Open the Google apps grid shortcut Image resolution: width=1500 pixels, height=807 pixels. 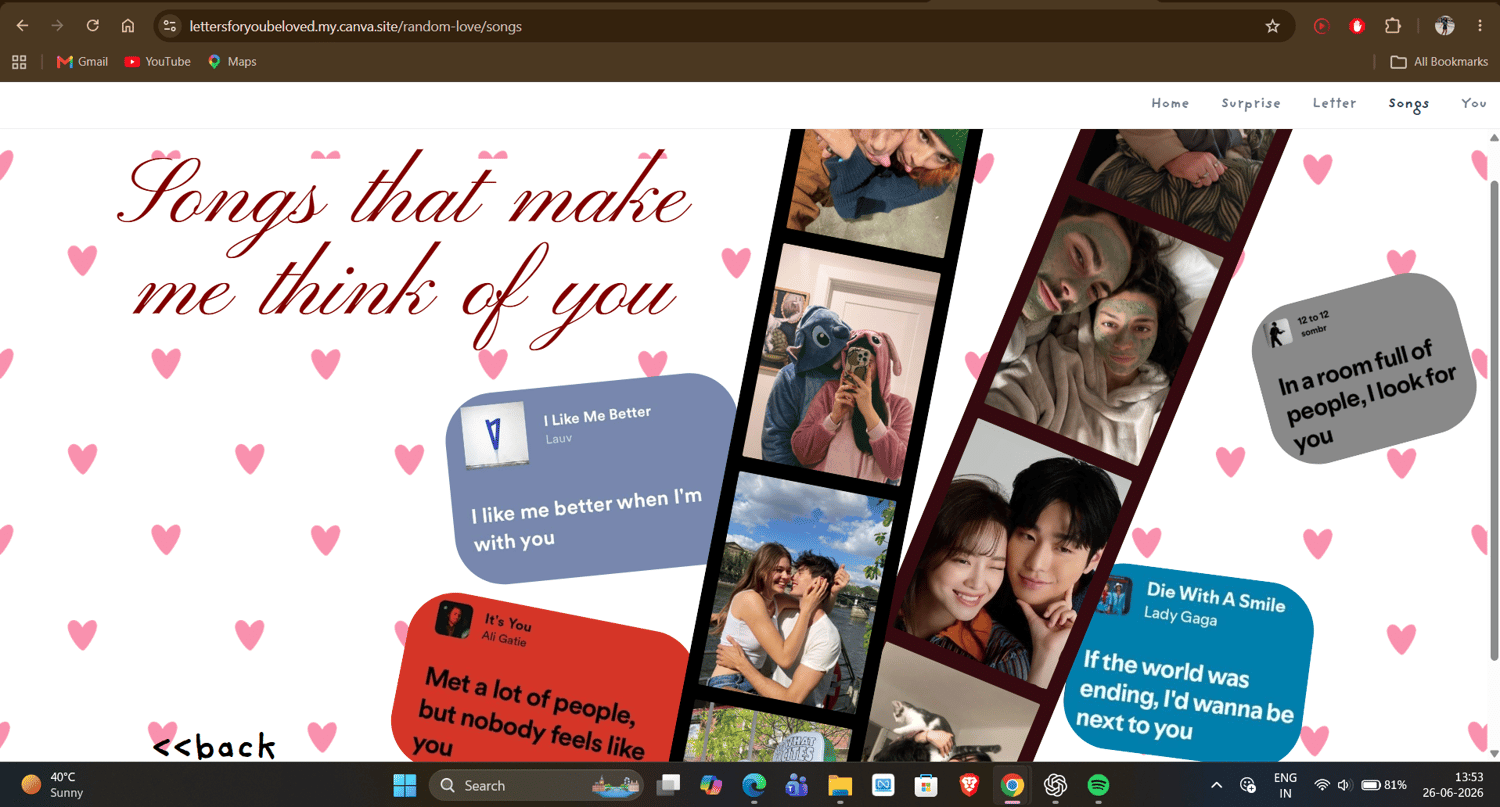(x=19, y=62)
